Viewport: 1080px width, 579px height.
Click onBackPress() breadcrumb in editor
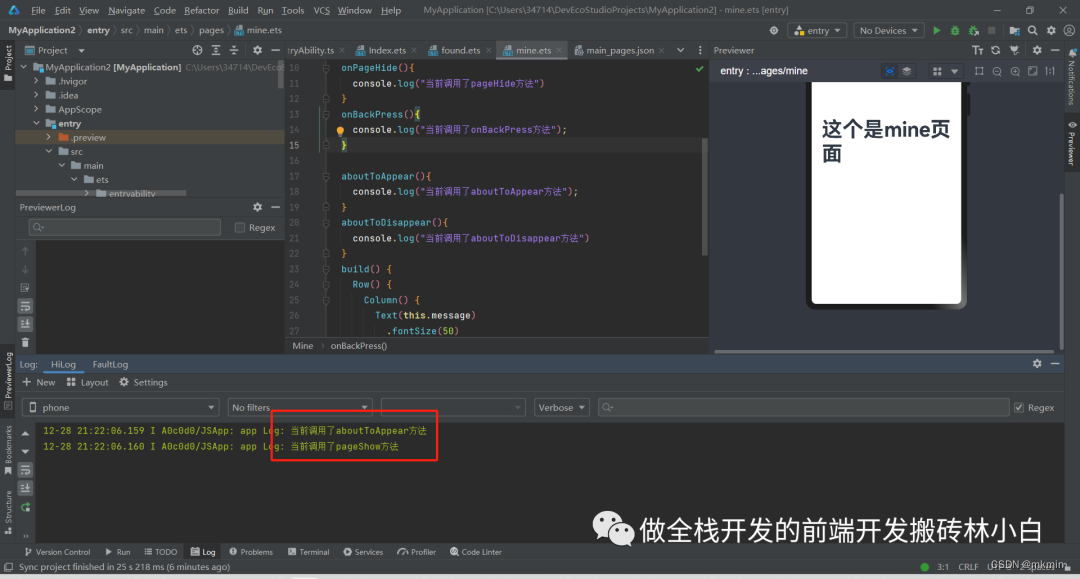(359, 346)
